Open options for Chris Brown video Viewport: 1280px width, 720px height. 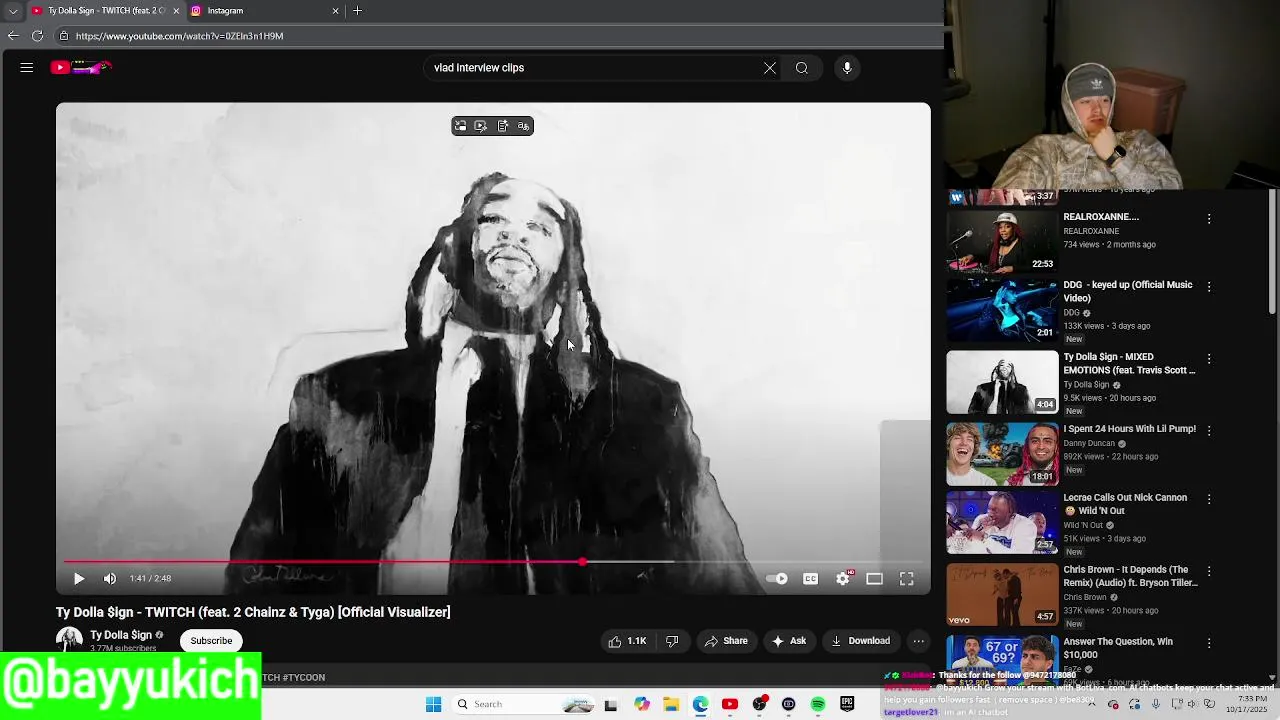[1209, 571]
